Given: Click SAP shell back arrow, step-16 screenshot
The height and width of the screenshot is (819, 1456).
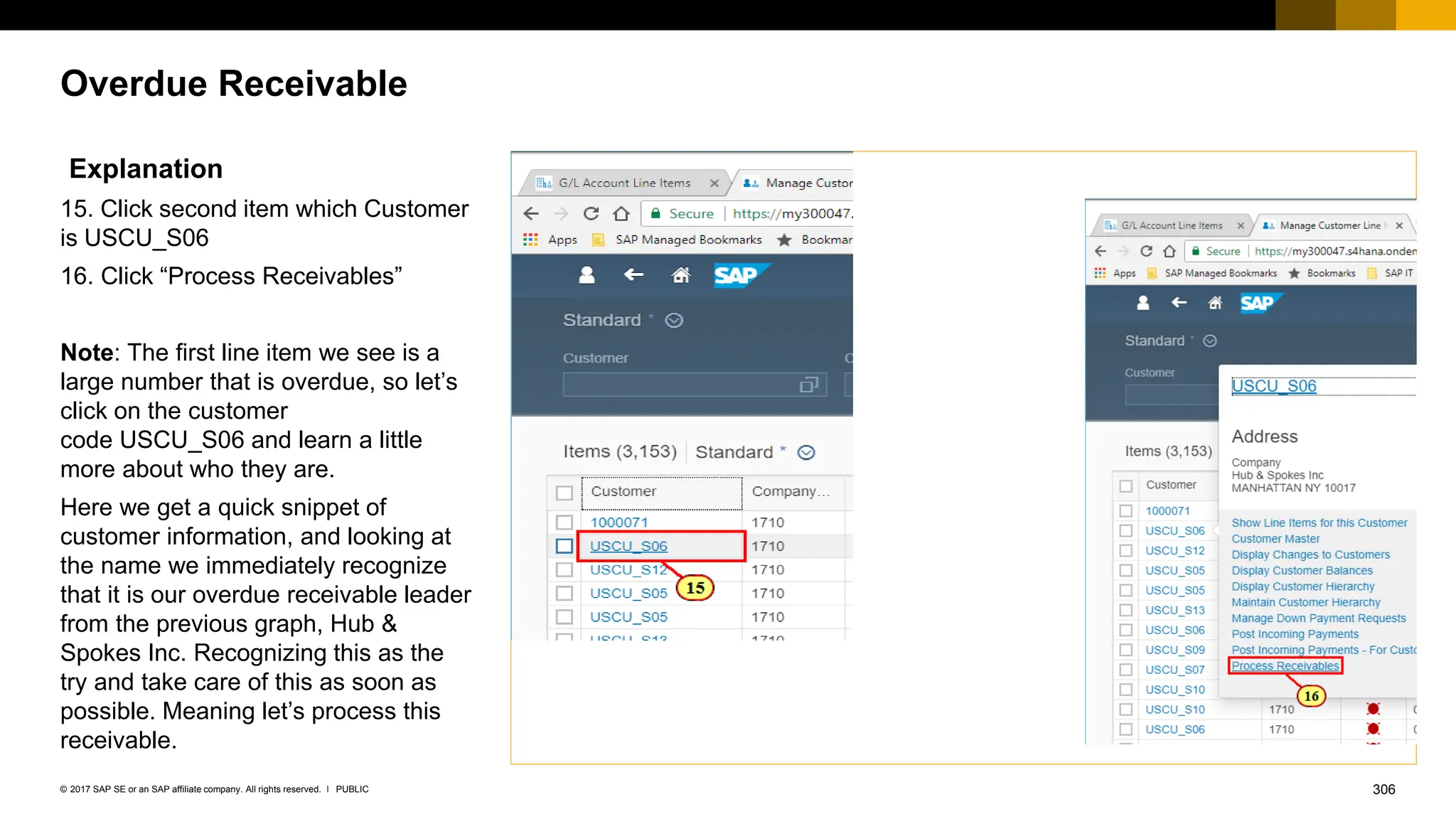Looking at the screenshot, I should coord(1179,303).
